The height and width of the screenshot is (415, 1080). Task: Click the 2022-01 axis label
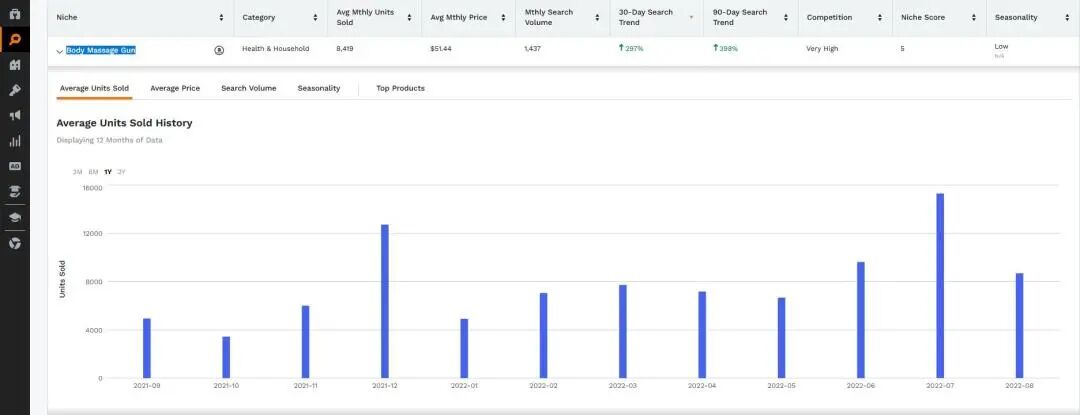pyautogui.click(x=464, y=386)
